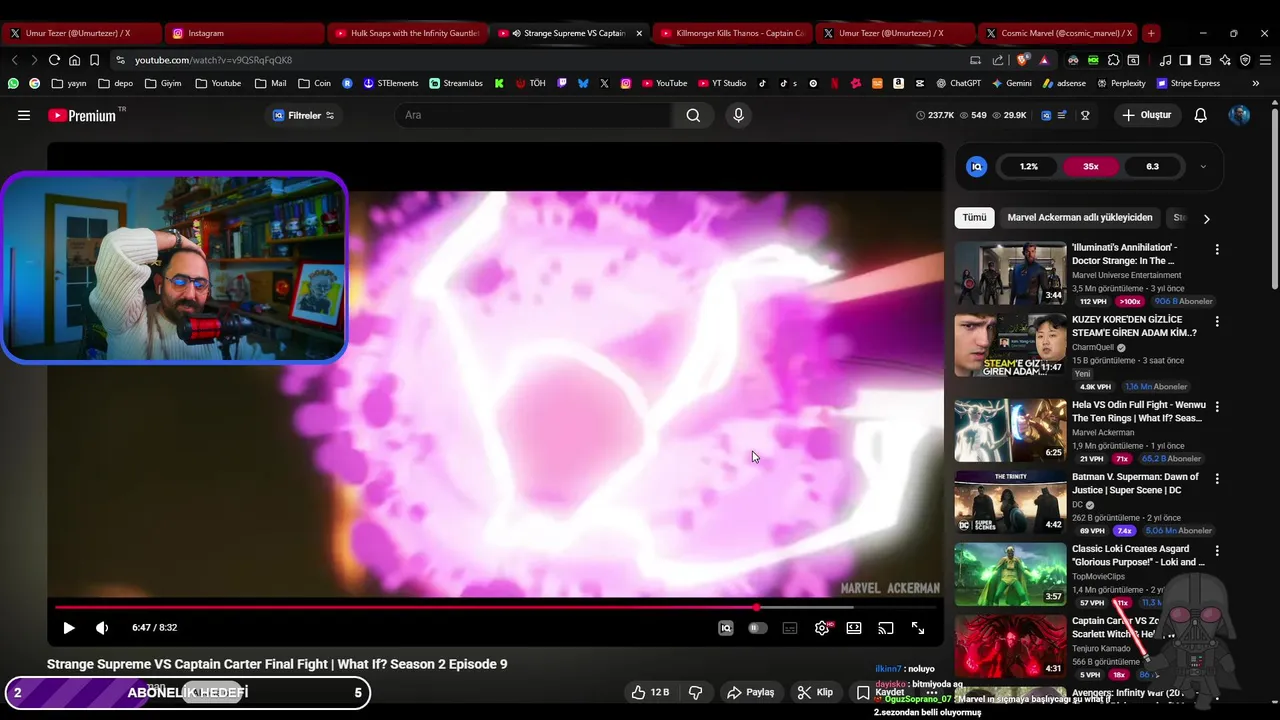The width and height of the screenshot is (1280, 720).
Task: Go to YouTube Premium home logo
Action: point(82,115)
